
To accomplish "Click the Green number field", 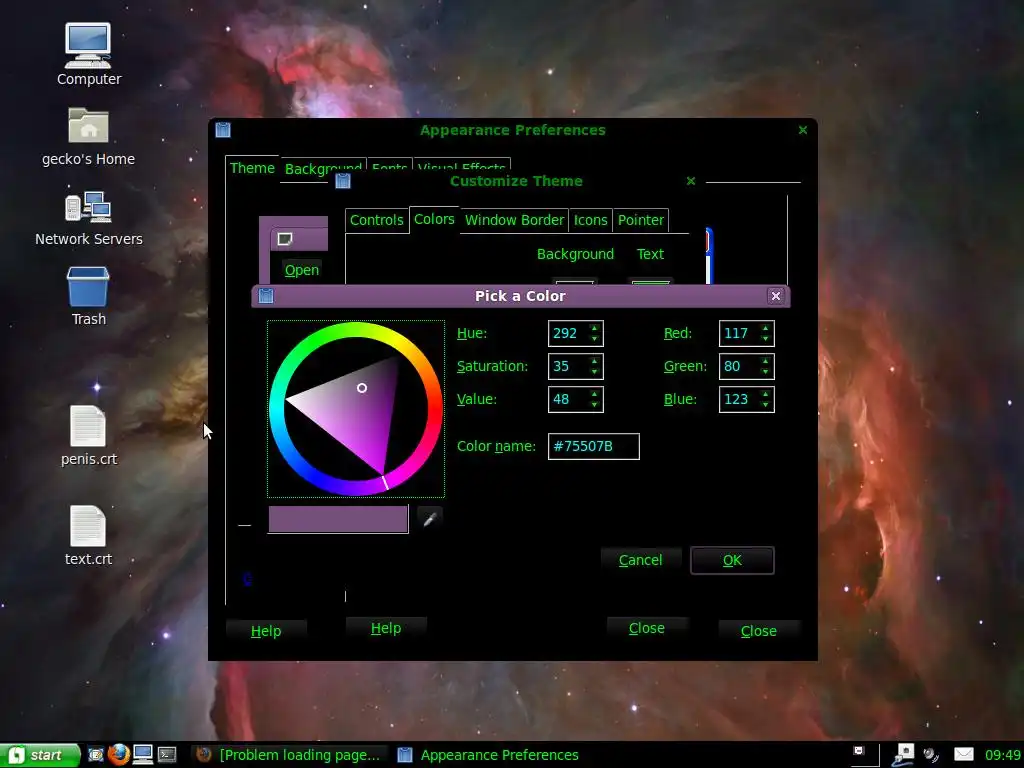I will tap(739, 366).
